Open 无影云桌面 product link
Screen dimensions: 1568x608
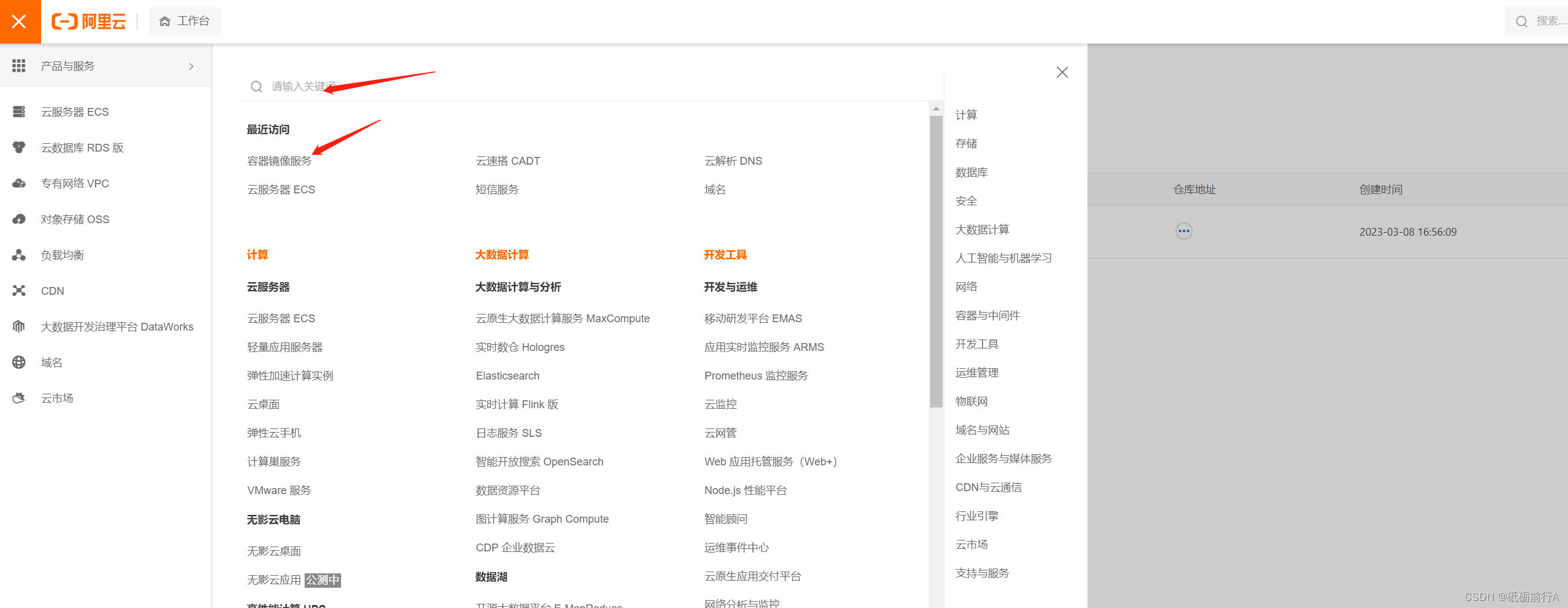(x=274, y=551)
